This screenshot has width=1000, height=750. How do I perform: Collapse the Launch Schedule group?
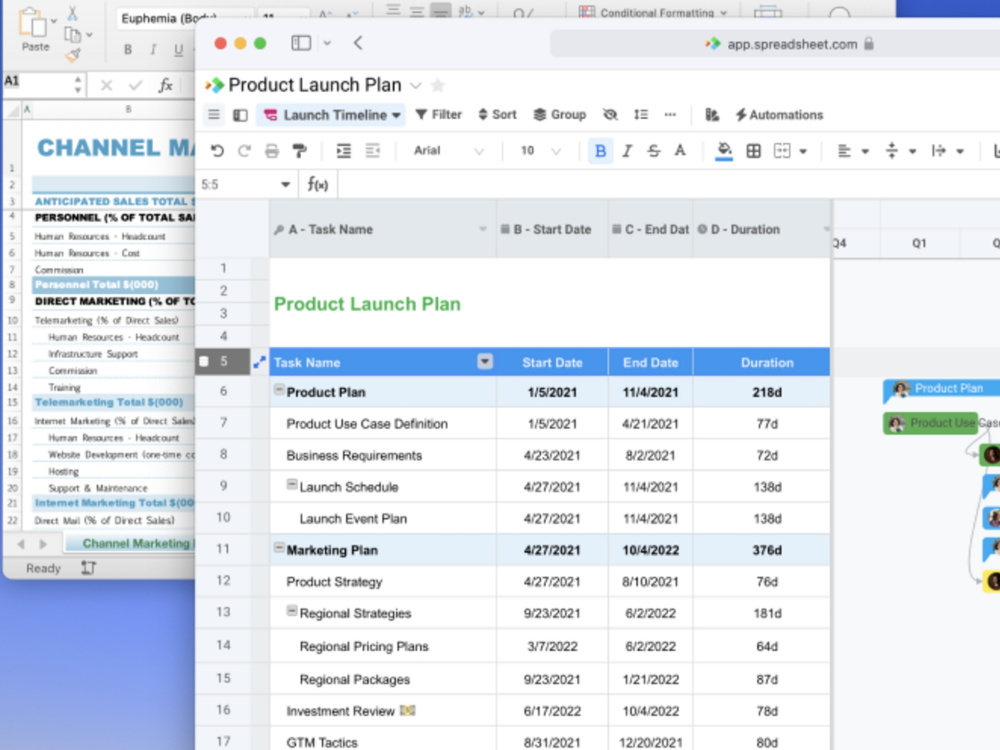click(291, 484)
